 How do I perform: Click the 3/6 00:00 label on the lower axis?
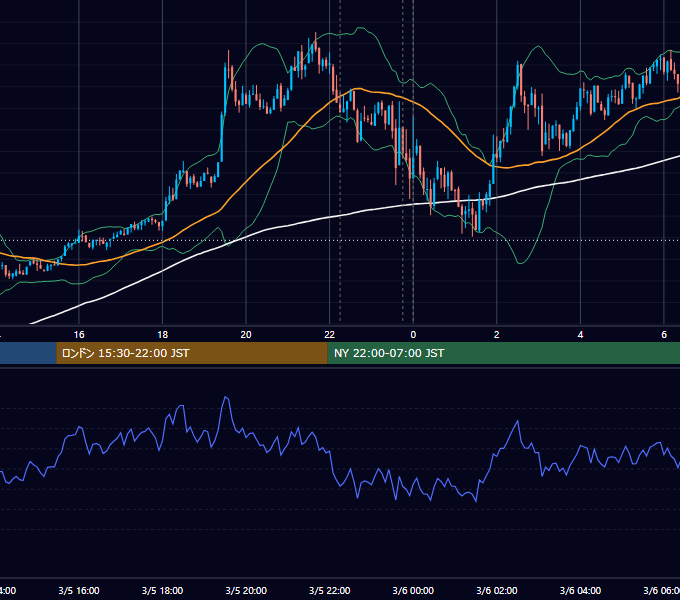coord(413,590)
